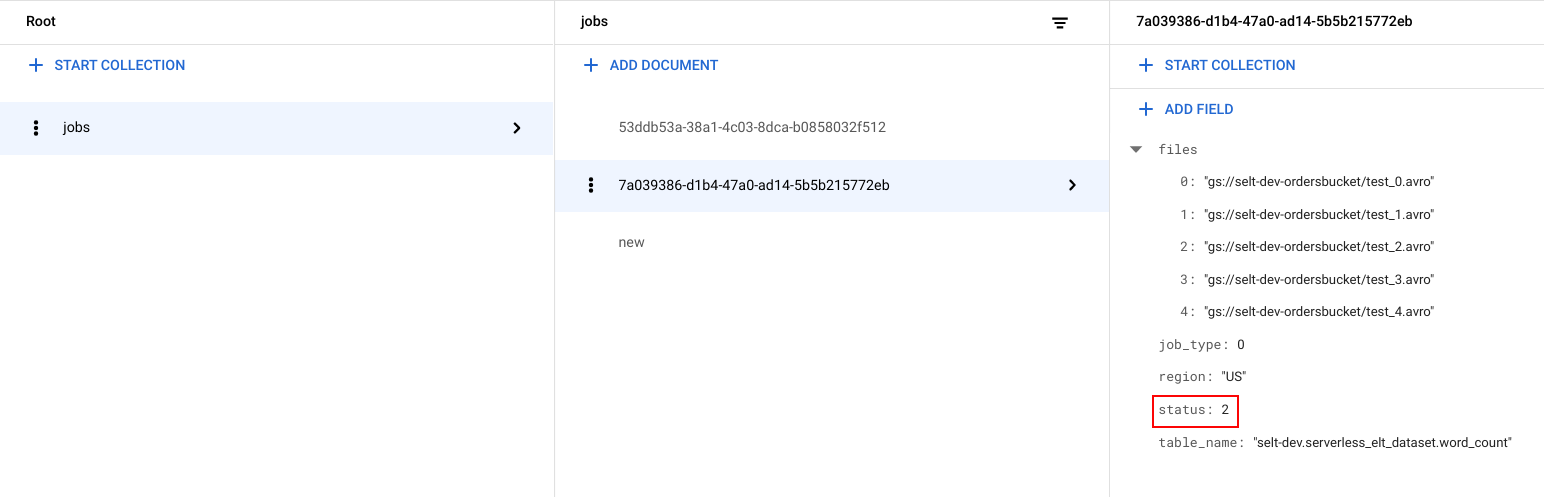
Task: Click the status field value 2
Action: tap(1225, 410)
